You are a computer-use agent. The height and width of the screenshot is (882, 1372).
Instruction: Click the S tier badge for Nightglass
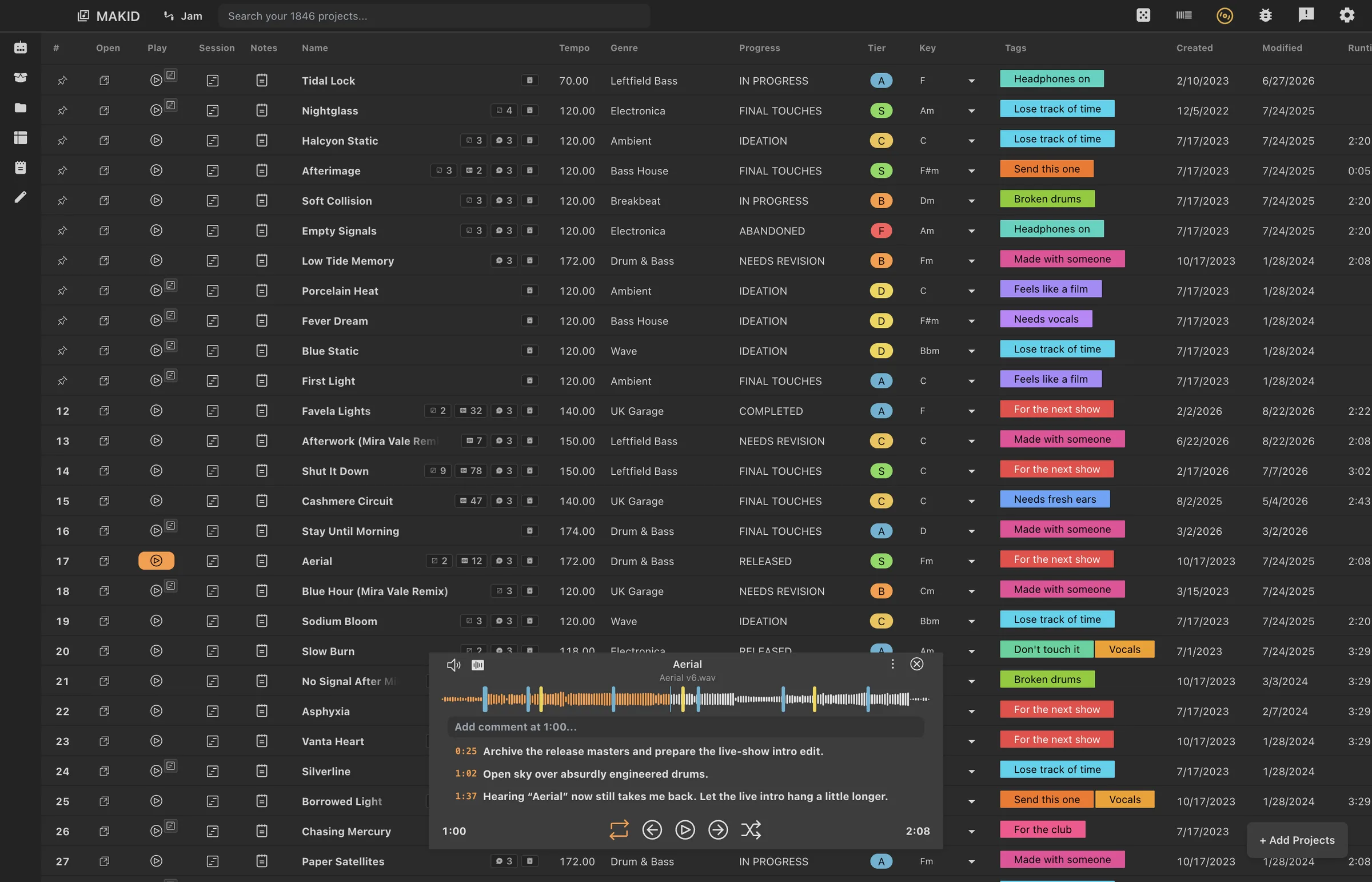tap(881, 110)
